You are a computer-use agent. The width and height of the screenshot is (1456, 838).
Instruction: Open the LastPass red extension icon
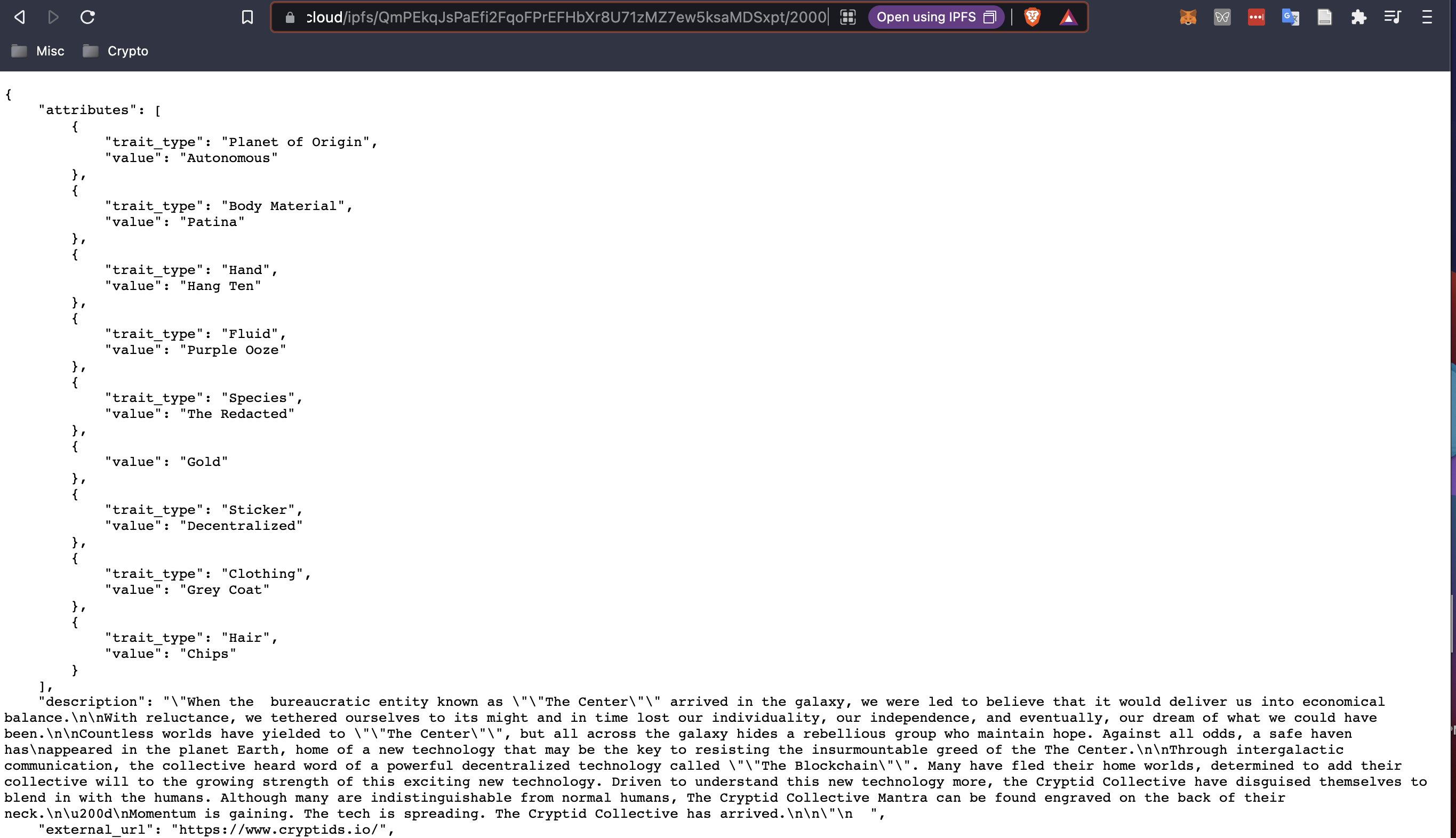click(1256, 17)
